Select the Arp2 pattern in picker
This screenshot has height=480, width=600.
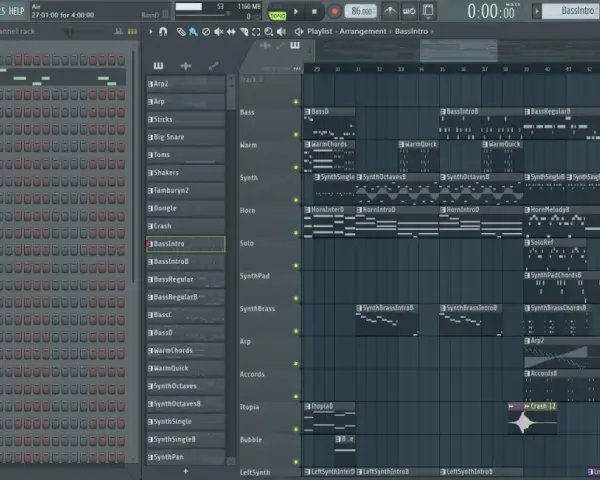tap(186, 84)
